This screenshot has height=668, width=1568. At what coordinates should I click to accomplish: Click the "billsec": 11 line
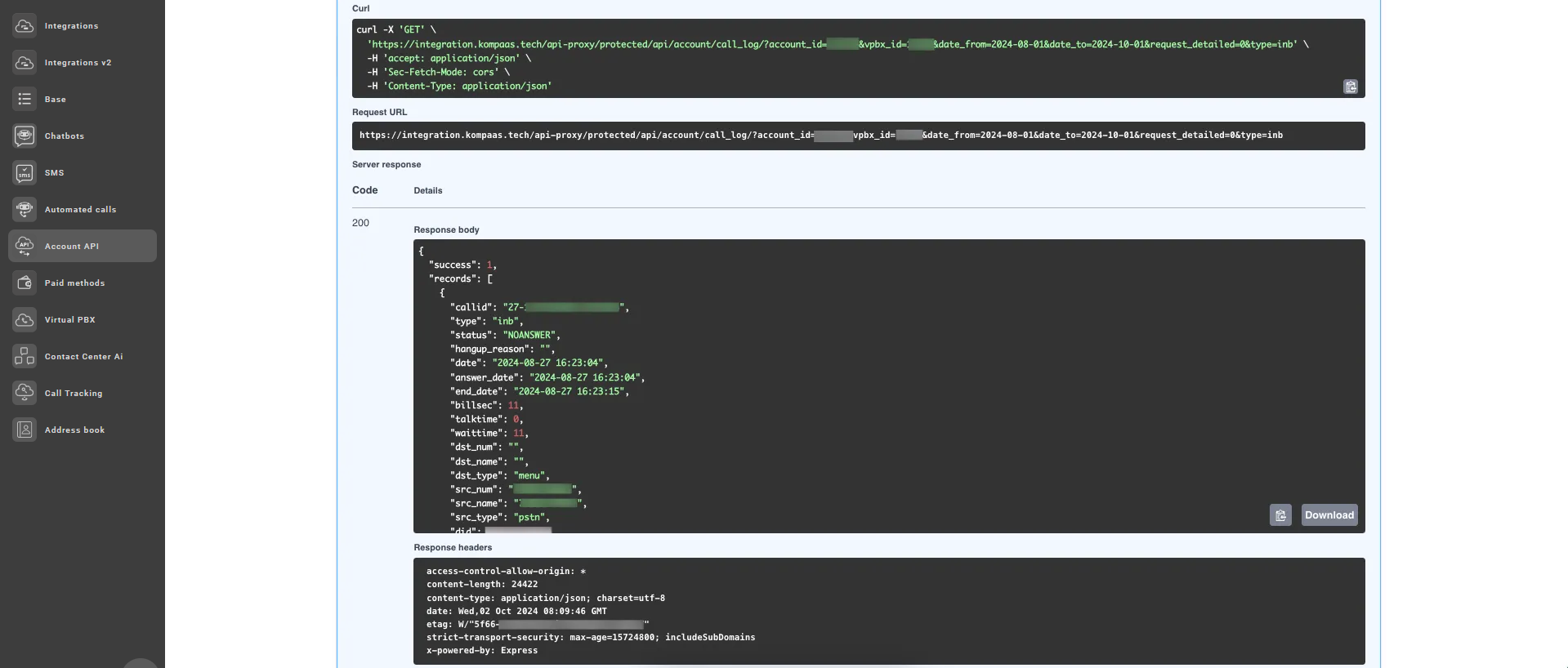[x=486, y=405]
